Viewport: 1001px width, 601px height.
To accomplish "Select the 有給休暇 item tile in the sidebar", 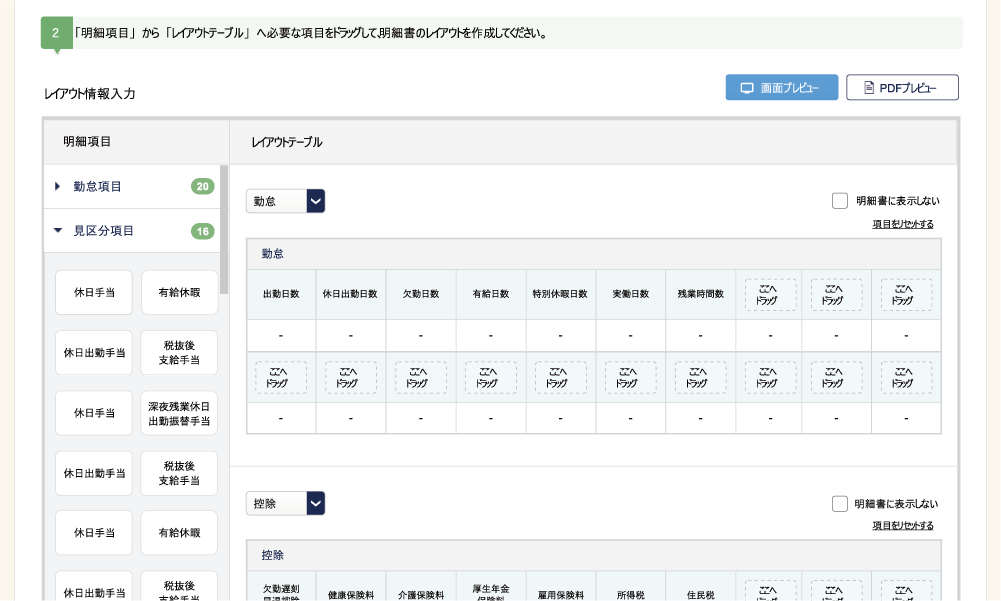I will click(x=179, y=292).
